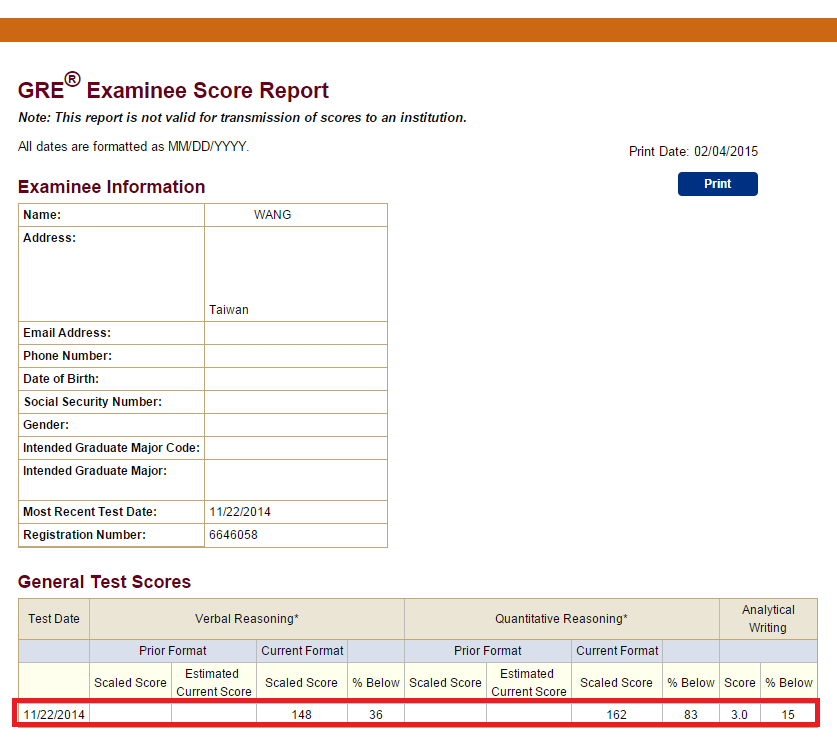Click the 'Email Address:' label
Screen dimensions: 837x737
67,332
